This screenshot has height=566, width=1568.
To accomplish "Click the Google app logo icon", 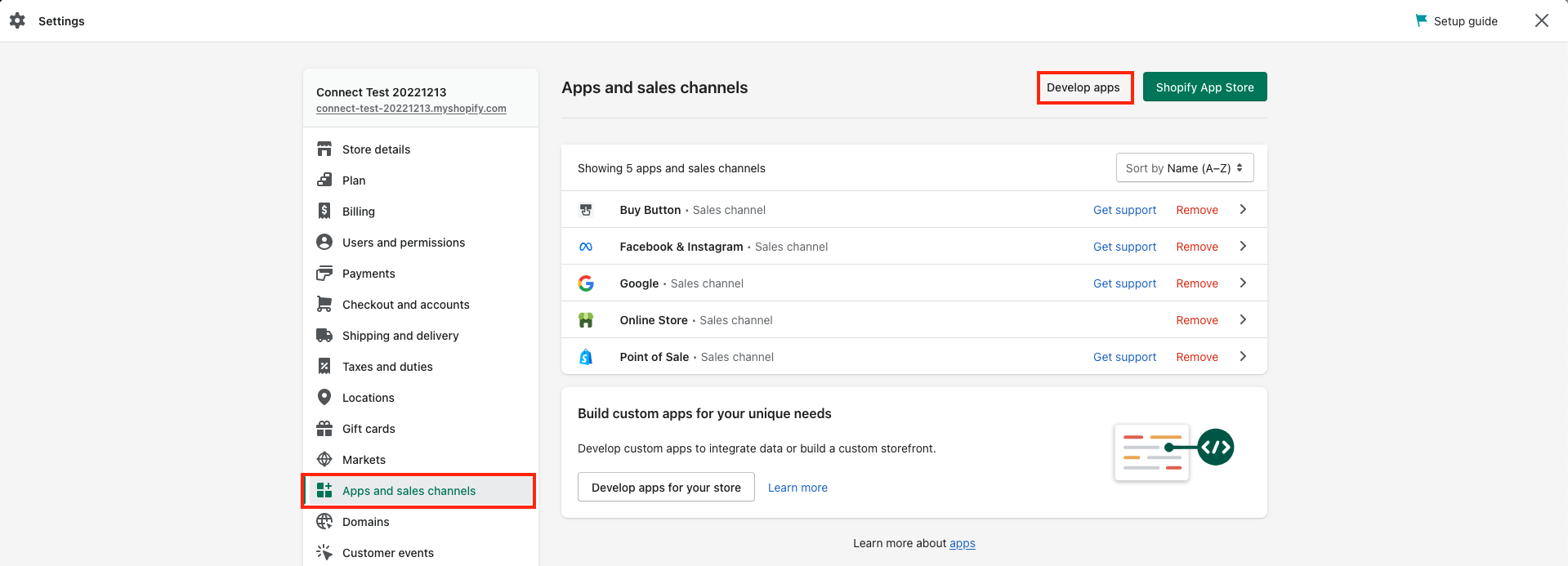I will coord(586,283).
